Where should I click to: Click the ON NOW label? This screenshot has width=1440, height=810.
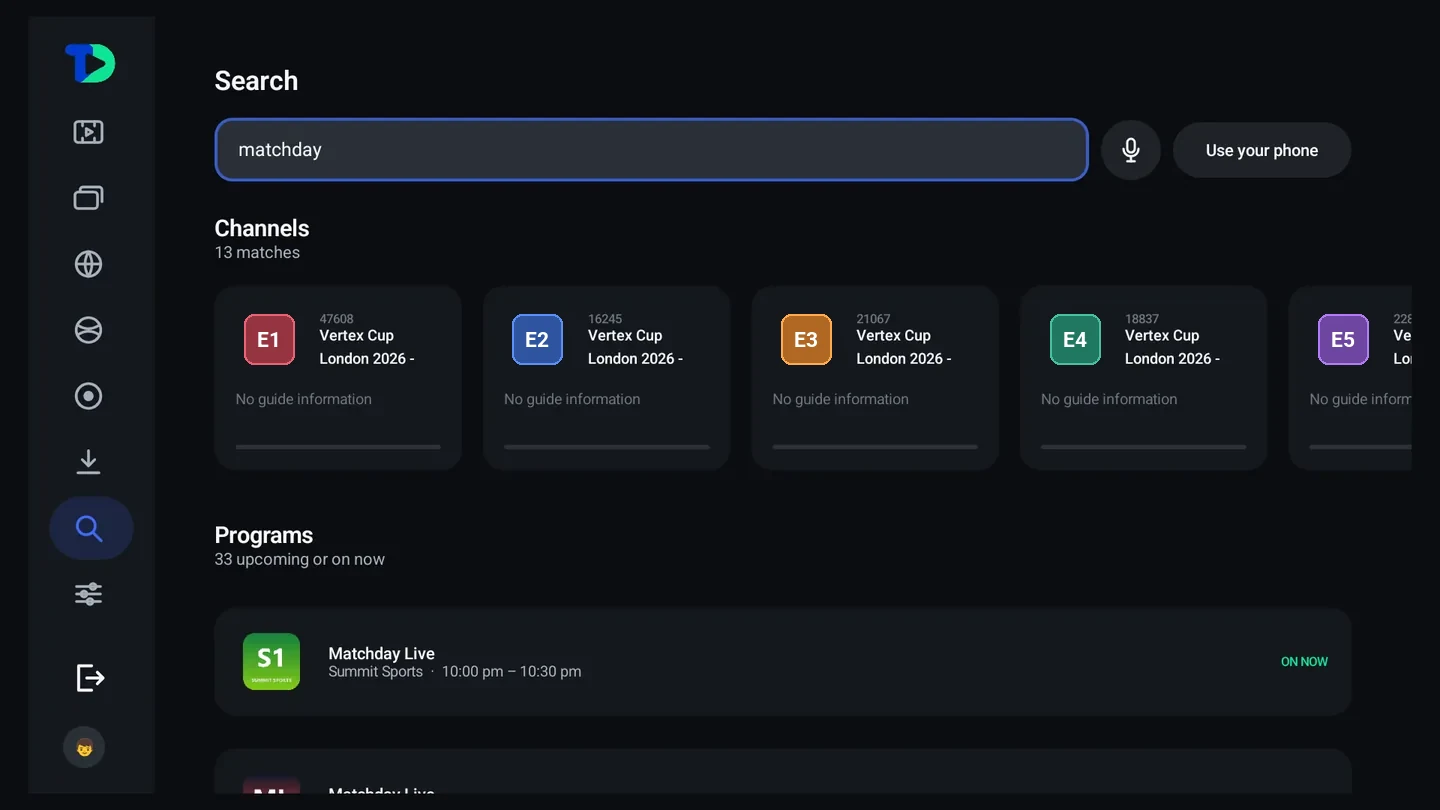click(x=1304, y=662)
